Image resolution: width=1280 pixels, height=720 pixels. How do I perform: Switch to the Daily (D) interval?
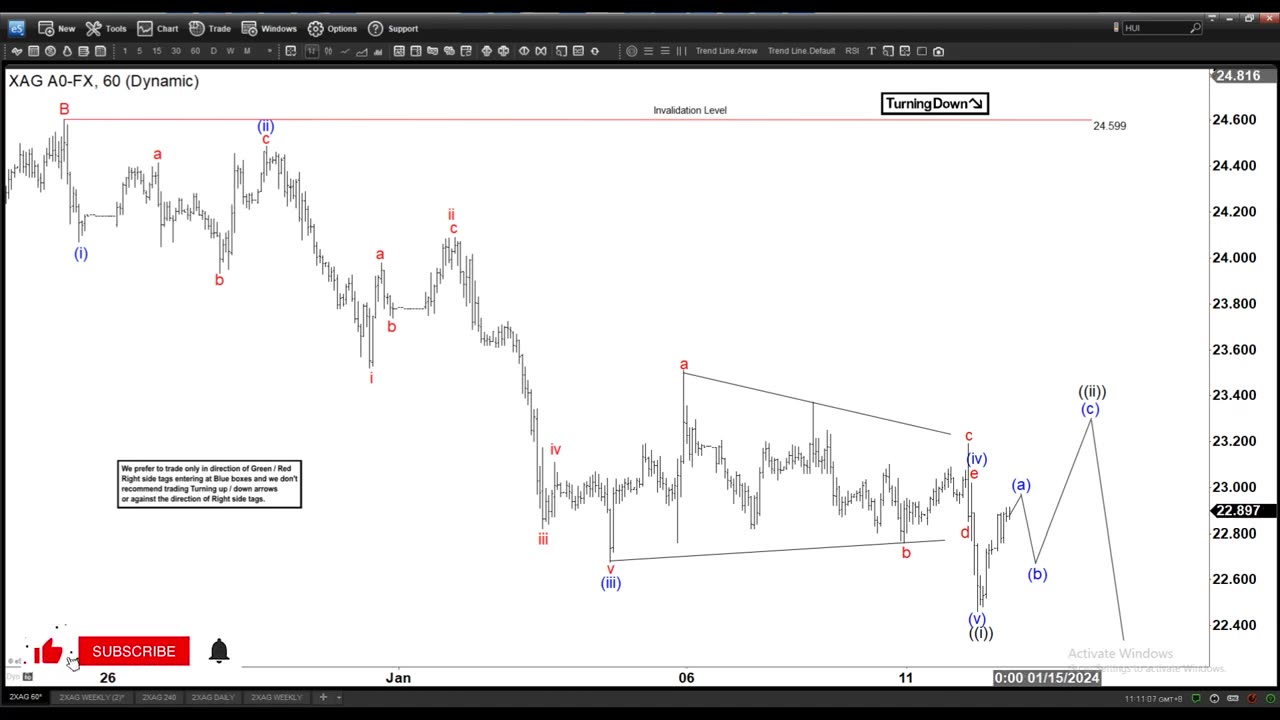(x=213, y=51)
